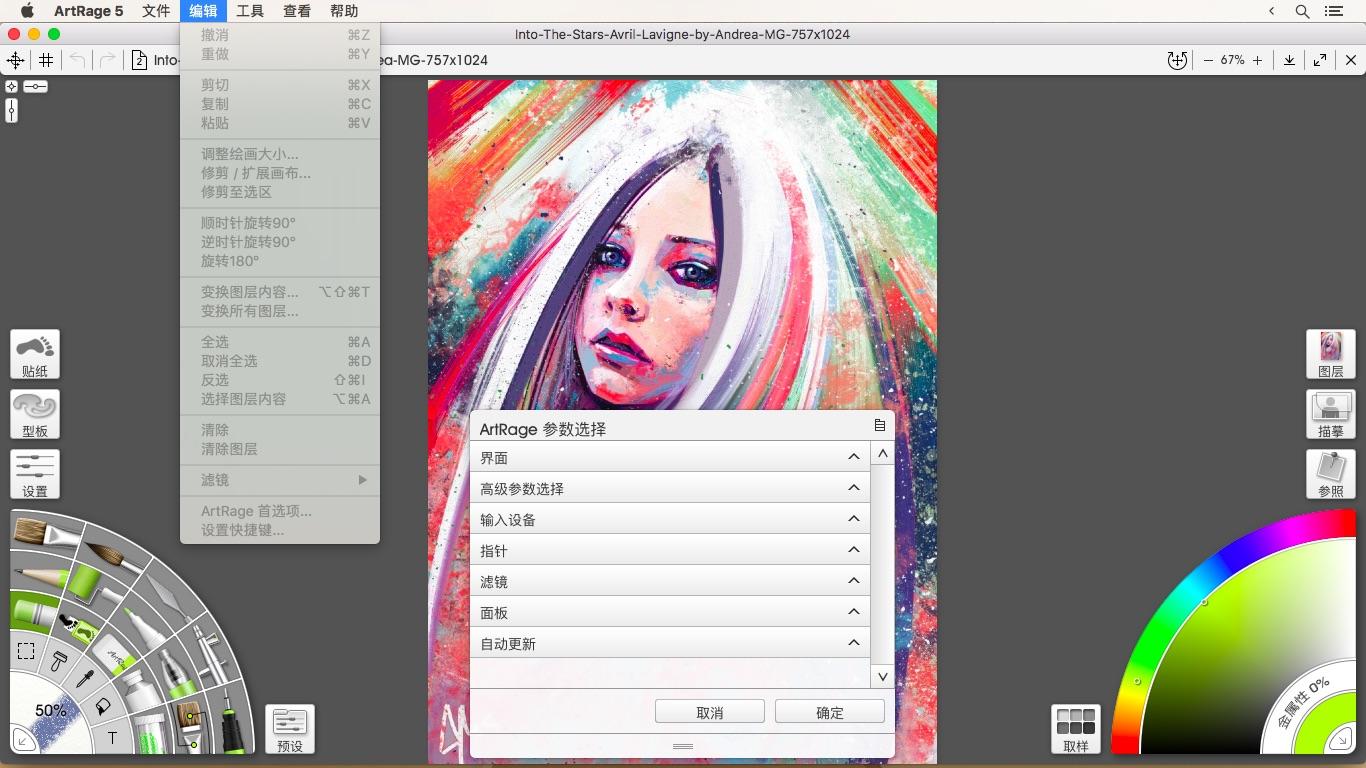Select the Text tool
This screenshot has height=768, width=1366.
pyautogui.click(x=112, y=739)
